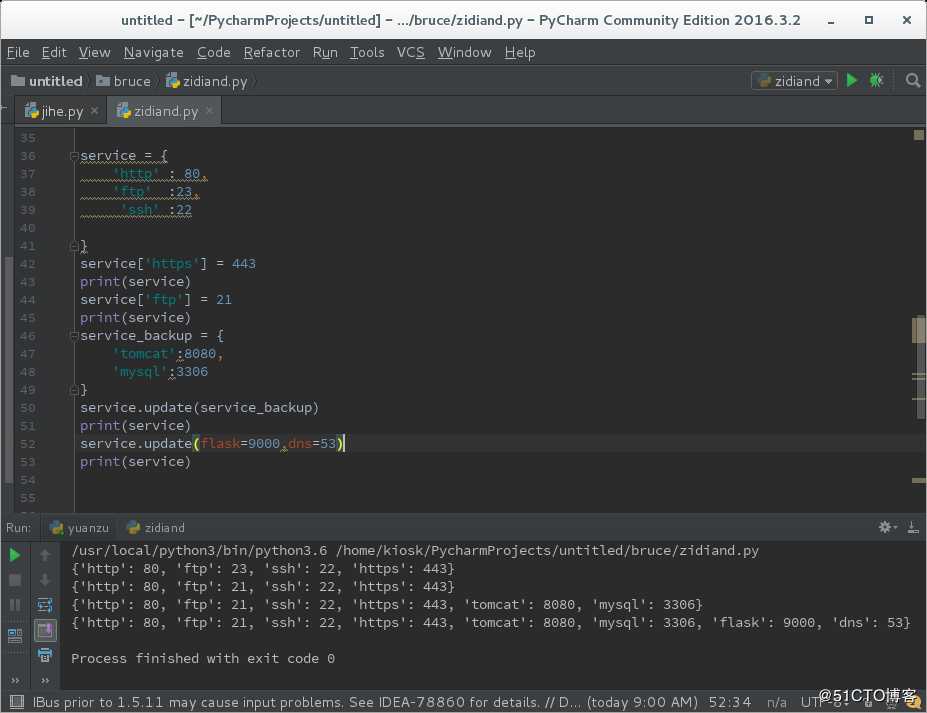Open the Window menu
927x713 pixels.
[464, 53]
